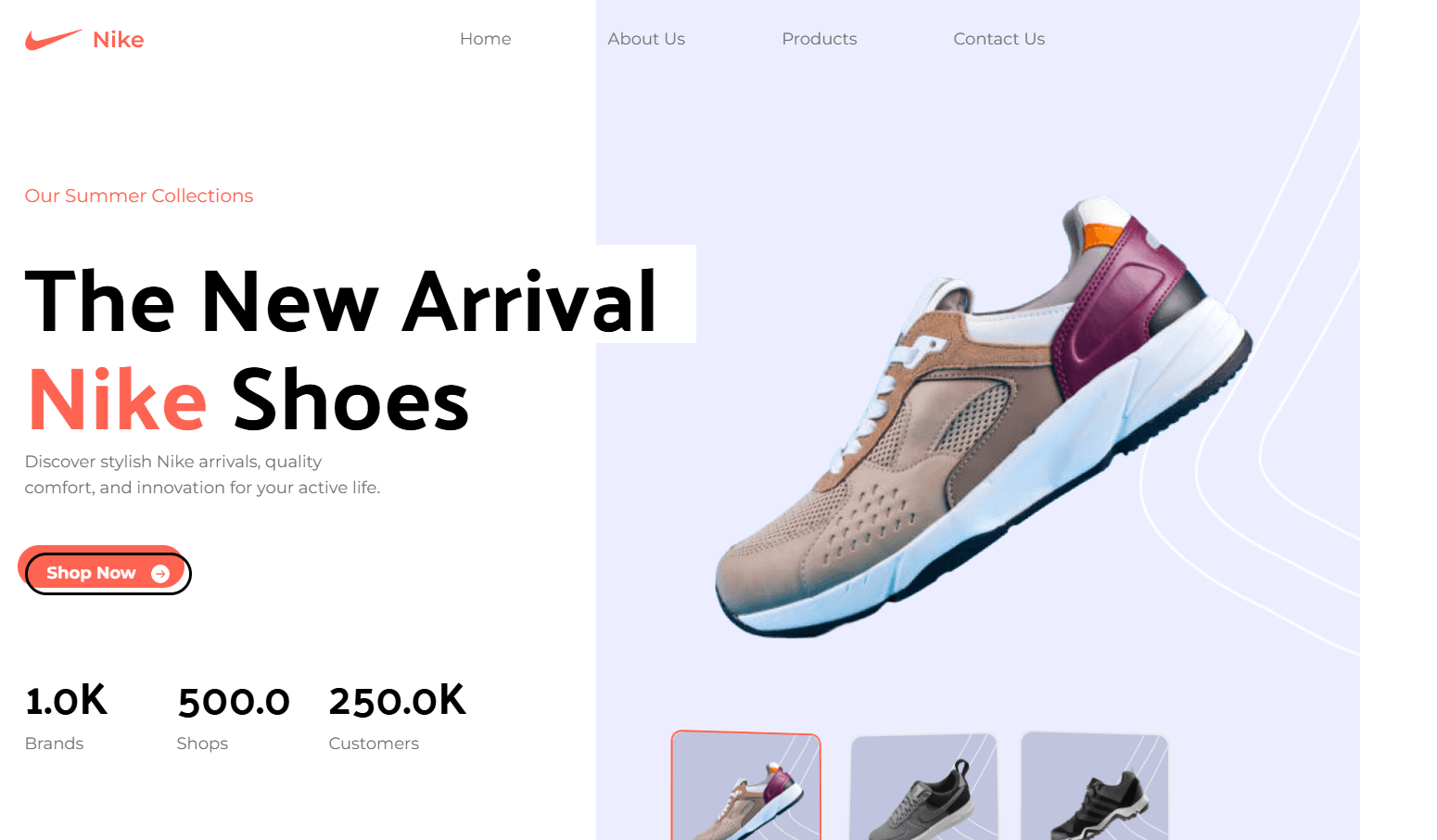The height and width of the screenshot is (840, 1437).
Task: Navigate to Contact Us
Action: (x=998, y=39)
